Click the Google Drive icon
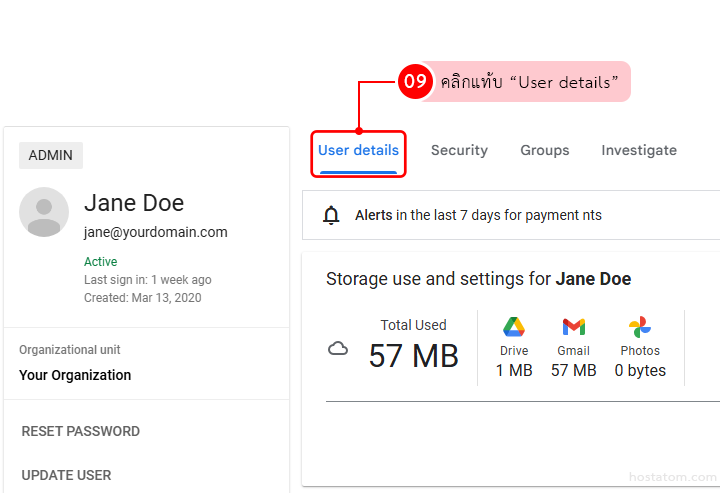720x493 pixels. pos(514,327)
